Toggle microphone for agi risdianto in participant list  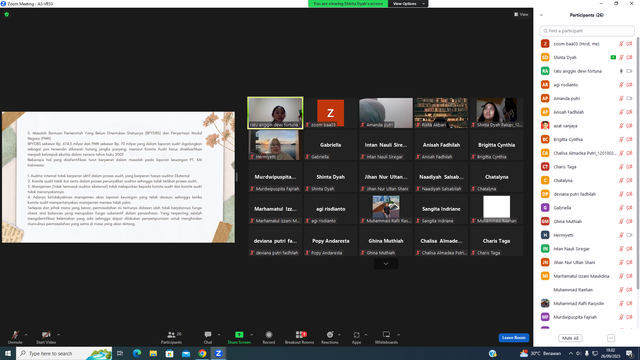(x=621, y=85)
